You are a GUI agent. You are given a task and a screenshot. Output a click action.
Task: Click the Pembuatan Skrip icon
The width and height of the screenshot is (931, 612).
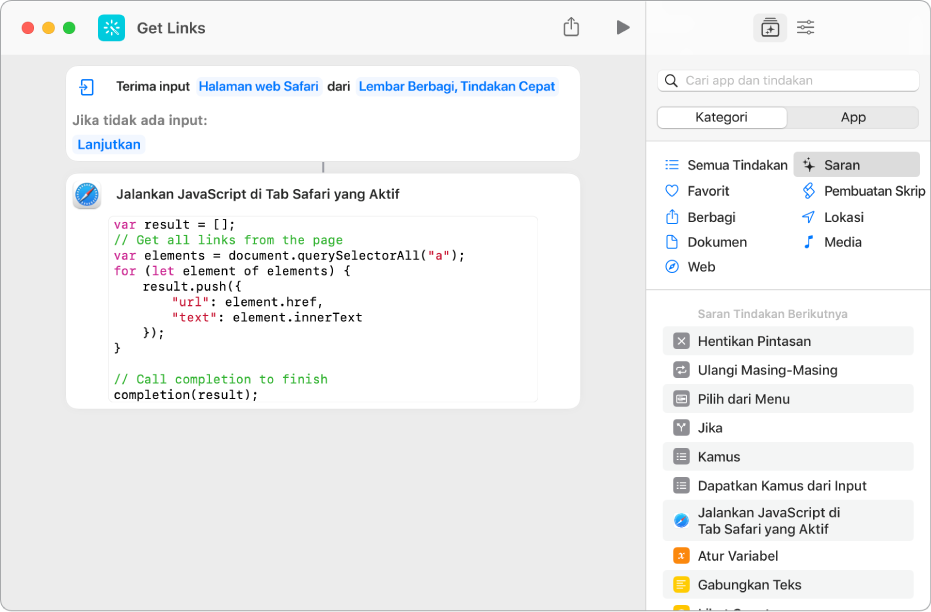coord(808,191)
